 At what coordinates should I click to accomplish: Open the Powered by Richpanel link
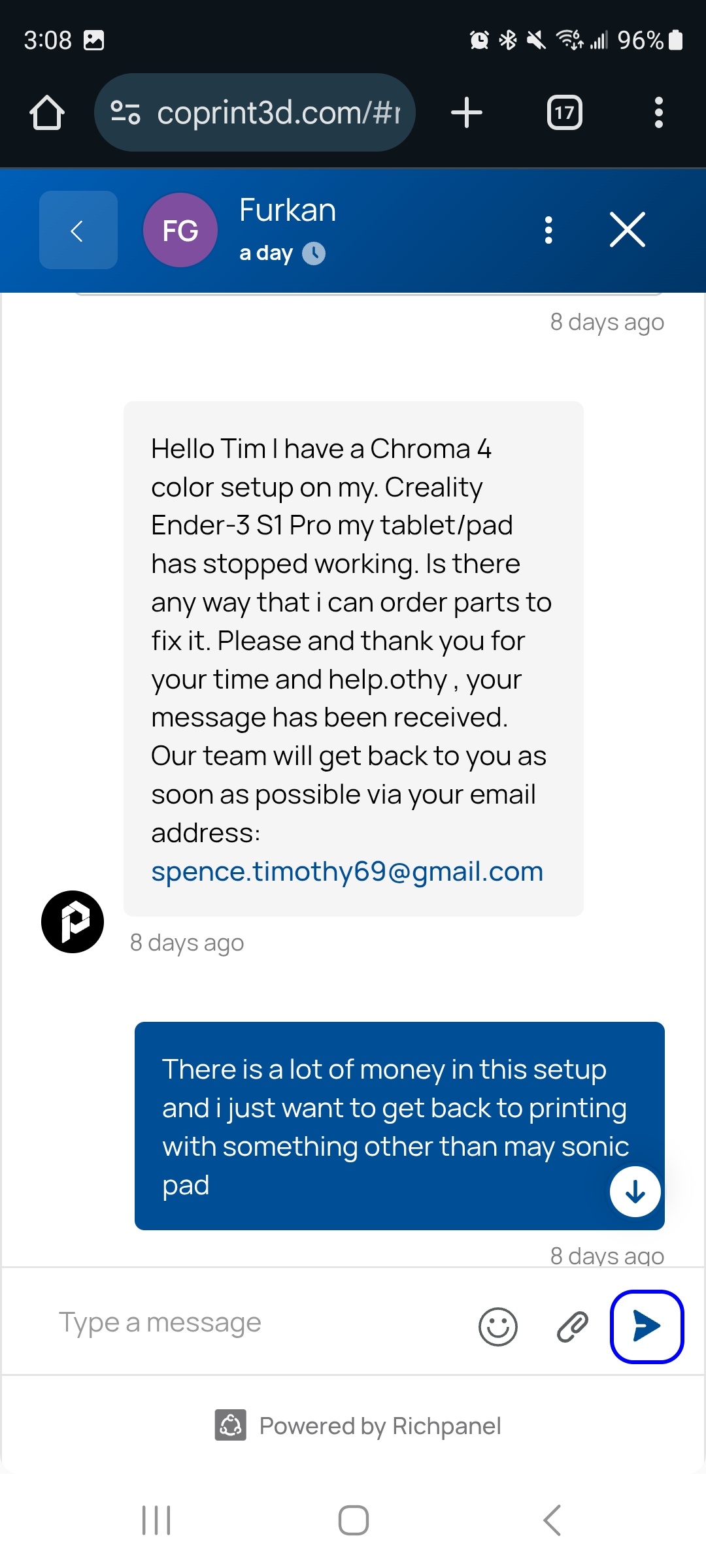click(358, 1426)
